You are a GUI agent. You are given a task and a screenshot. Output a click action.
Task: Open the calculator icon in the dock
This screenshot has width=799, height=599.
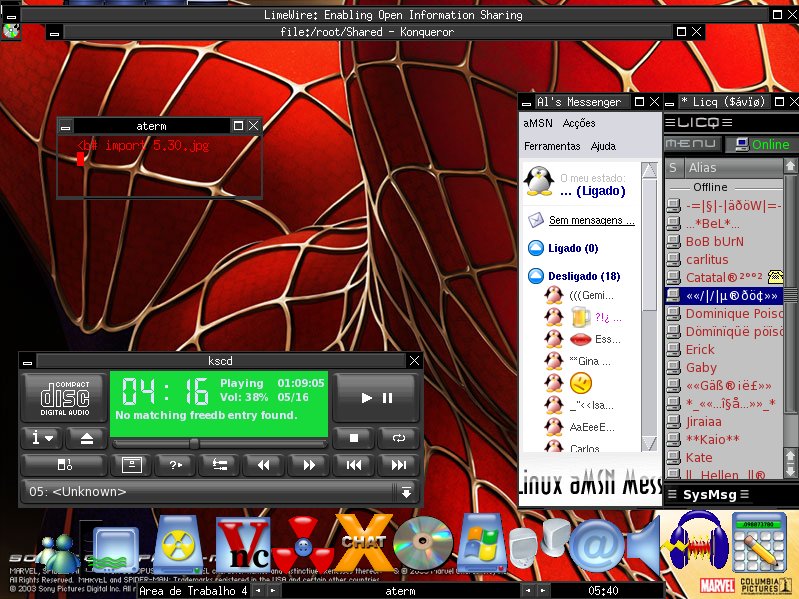pos(759,543)
